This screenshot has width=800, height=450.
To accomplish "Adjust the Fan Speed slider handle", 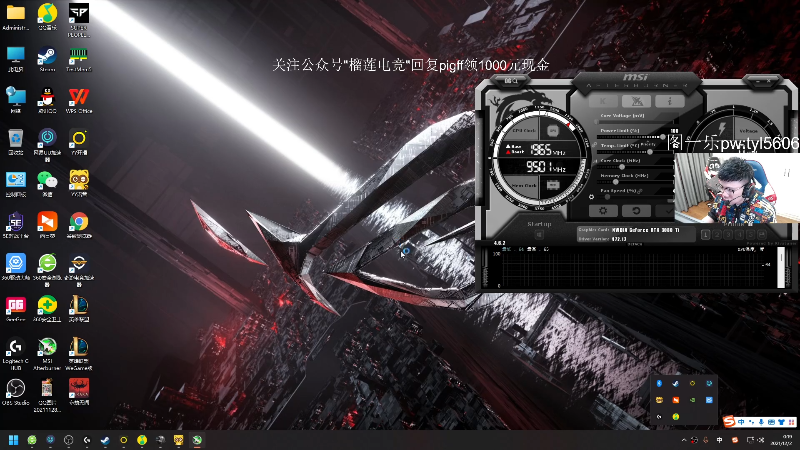I will [608, 196].
